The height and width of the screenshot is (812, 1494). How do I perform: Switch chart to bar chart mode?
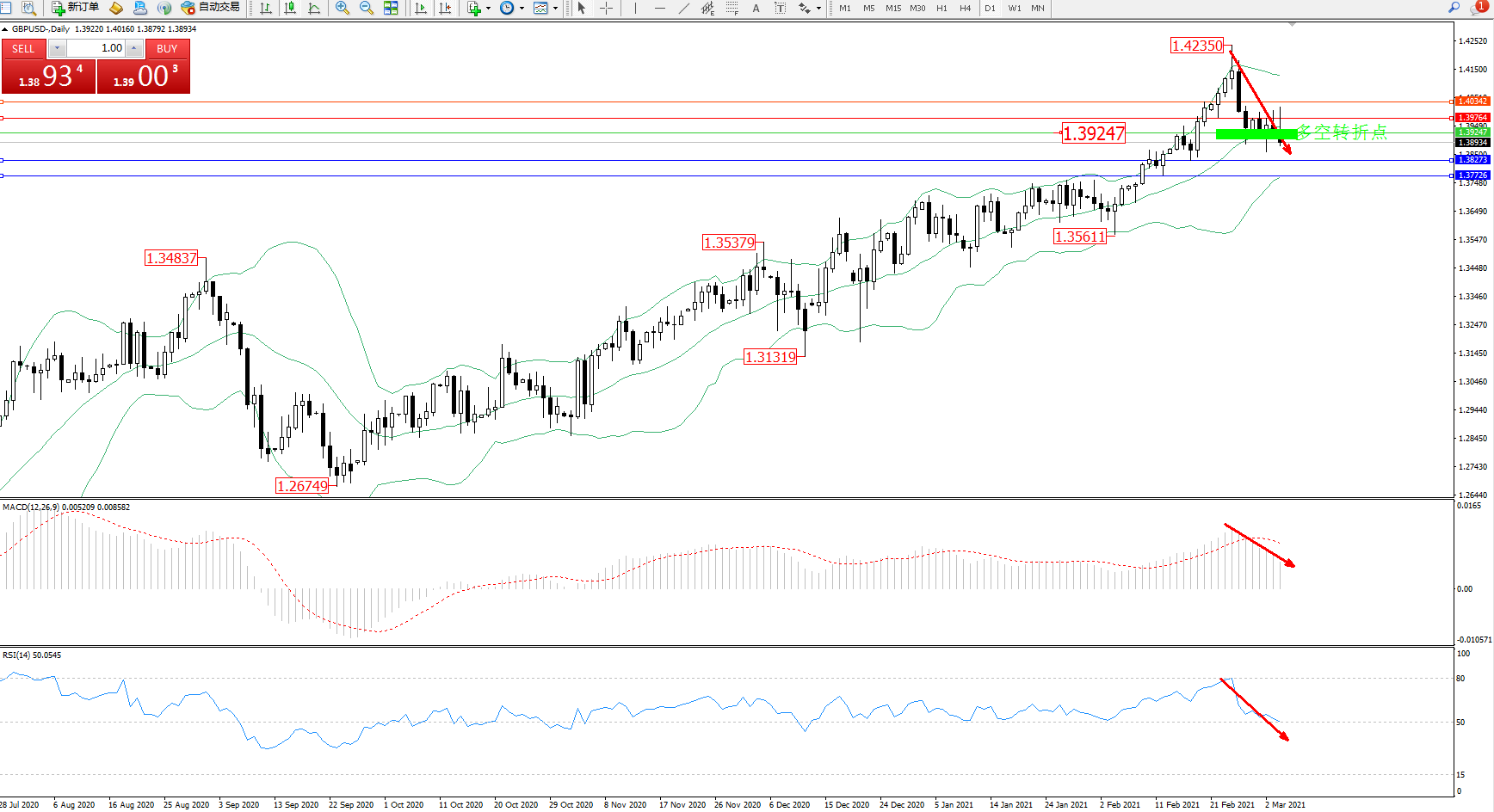[x=266, y=8]
